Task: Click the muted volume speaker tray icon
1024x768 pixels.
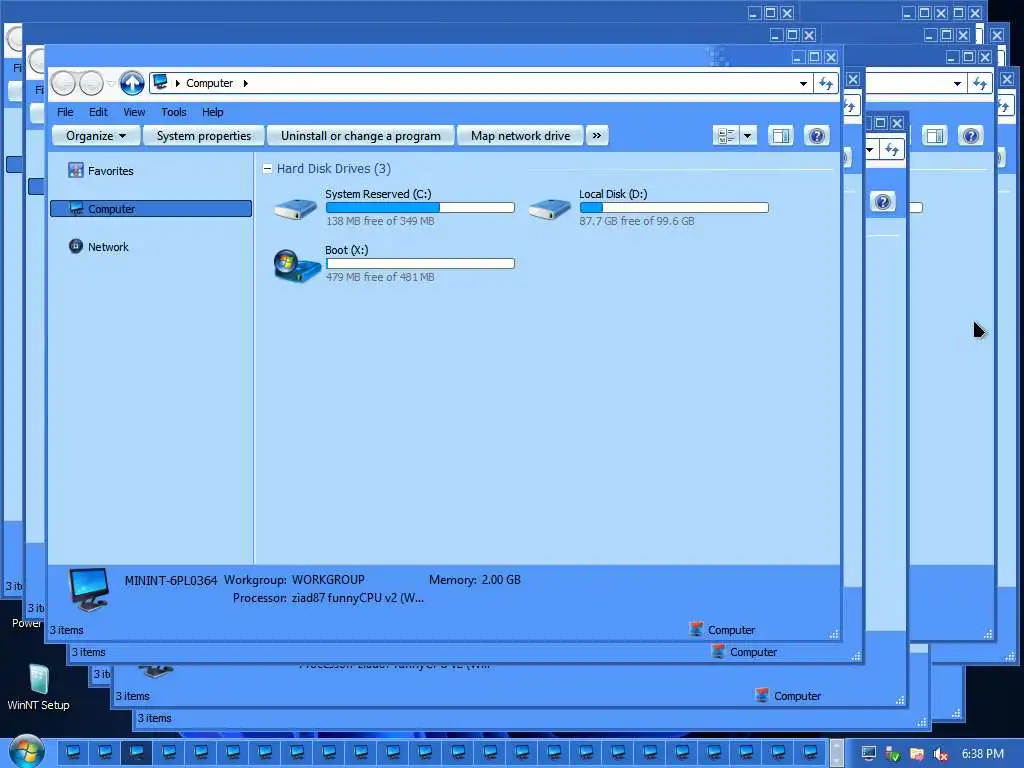Action: click(940, 754)
